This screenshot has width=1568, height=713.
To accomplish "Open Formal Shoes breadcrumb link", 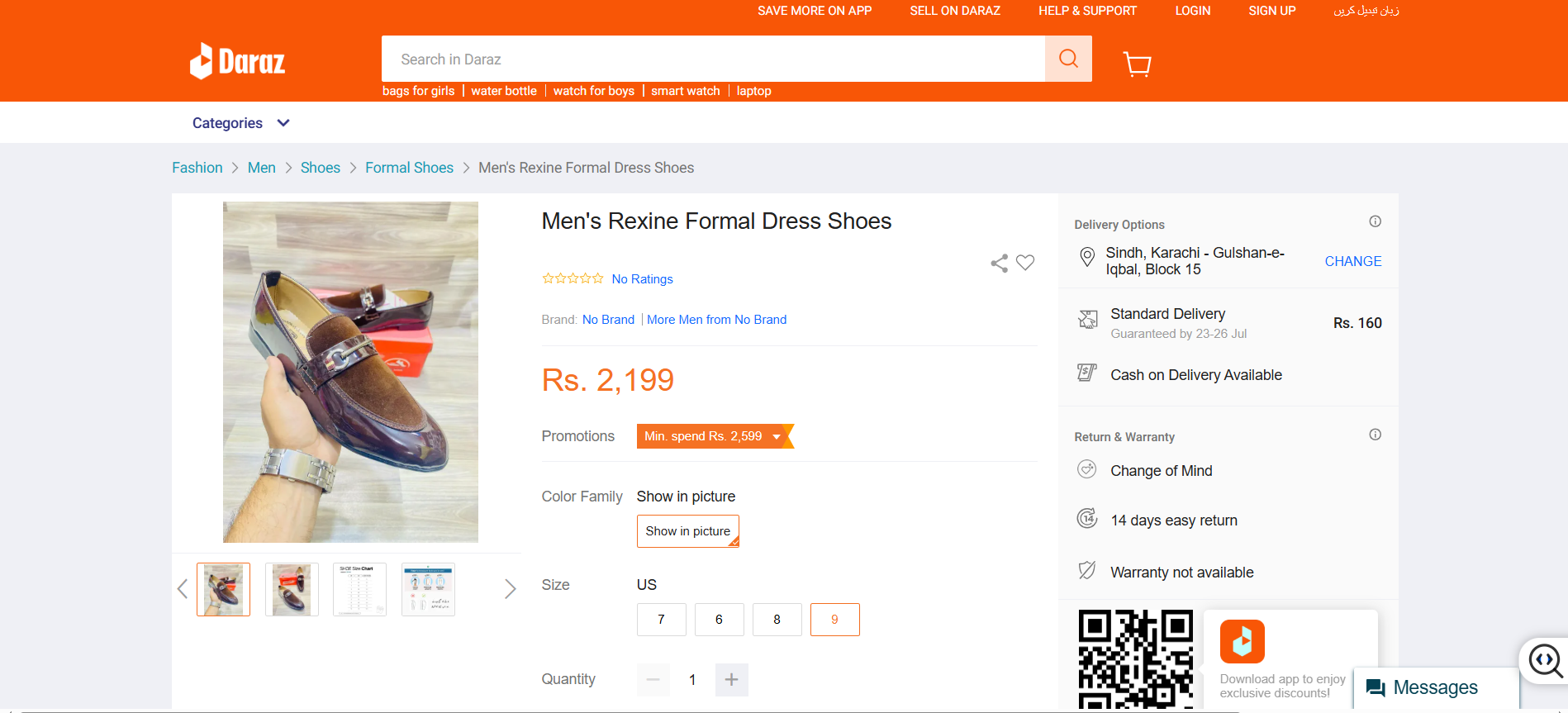I will [x=409, y=168].
